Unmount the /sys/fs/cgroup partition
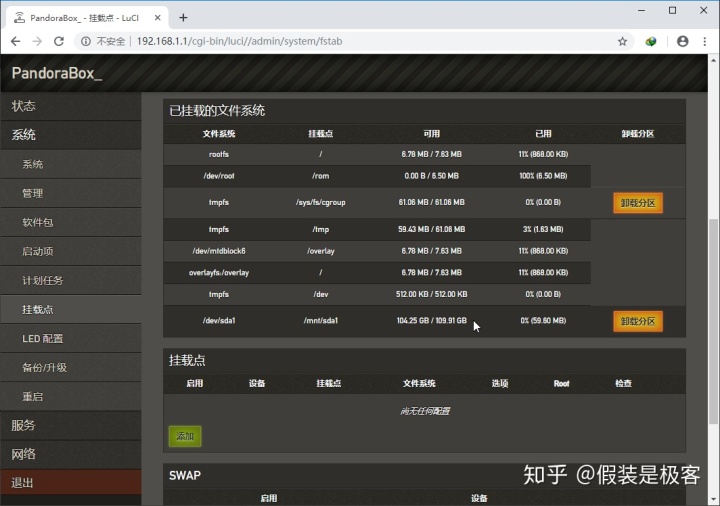Image resolution: width=720 pixels, height=506 pixels. tap(638, 203)
